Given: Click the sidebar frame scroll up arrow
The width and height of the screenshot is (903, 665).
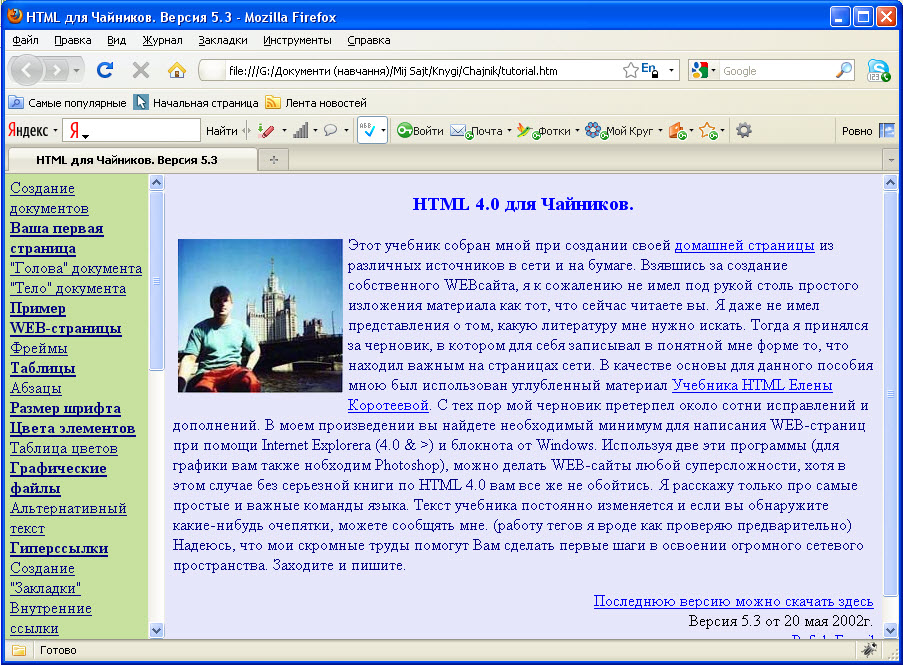Looking at the screenshot, I should (156, 183).
